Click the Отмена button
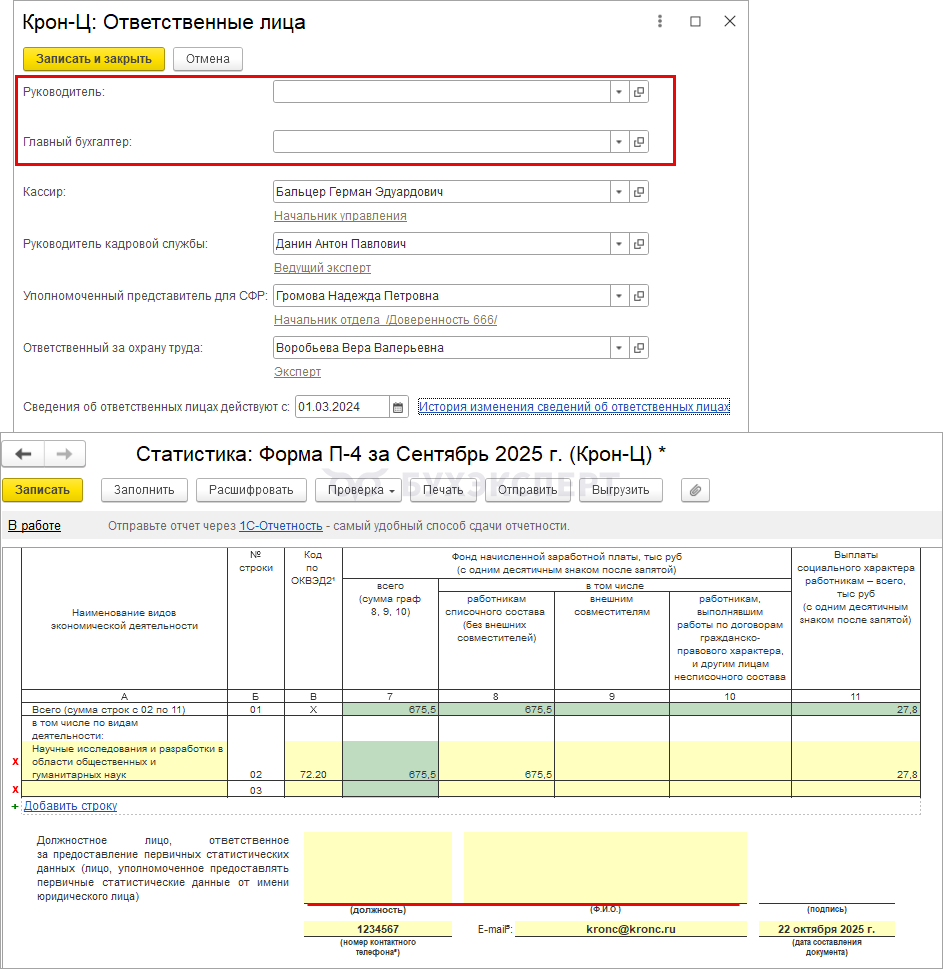This screenshot has width=943, height=969. tap(208, 59)
